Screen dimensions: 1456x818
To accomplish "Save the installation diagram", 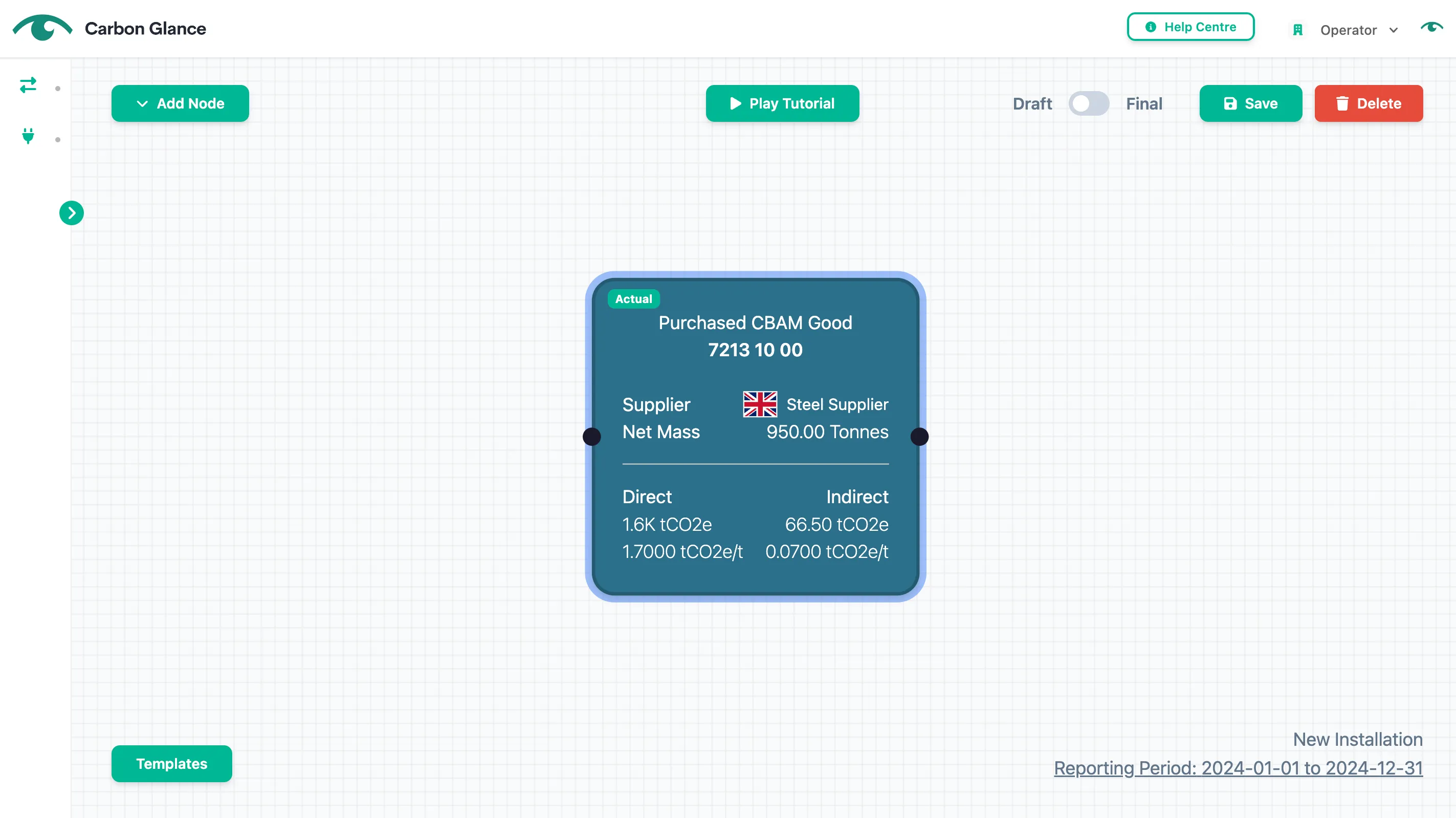I will 1251,103.
